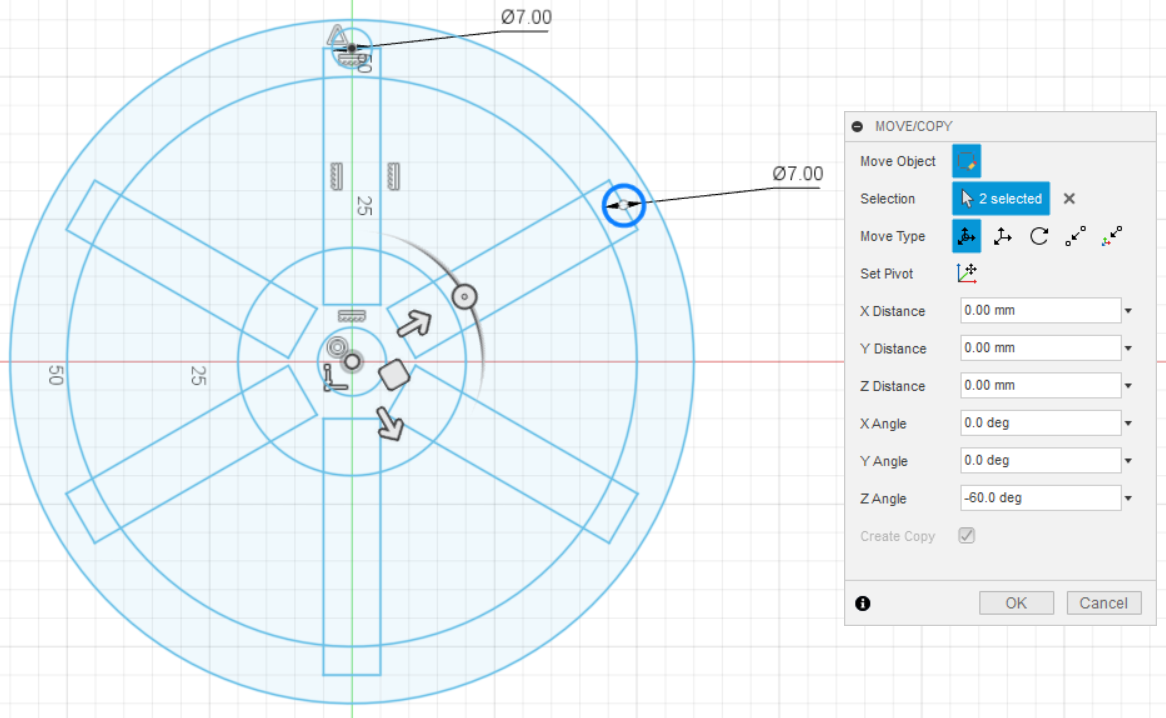
Task: Click the horizontal constraint icon below top spoke
Action: point(352,316)
